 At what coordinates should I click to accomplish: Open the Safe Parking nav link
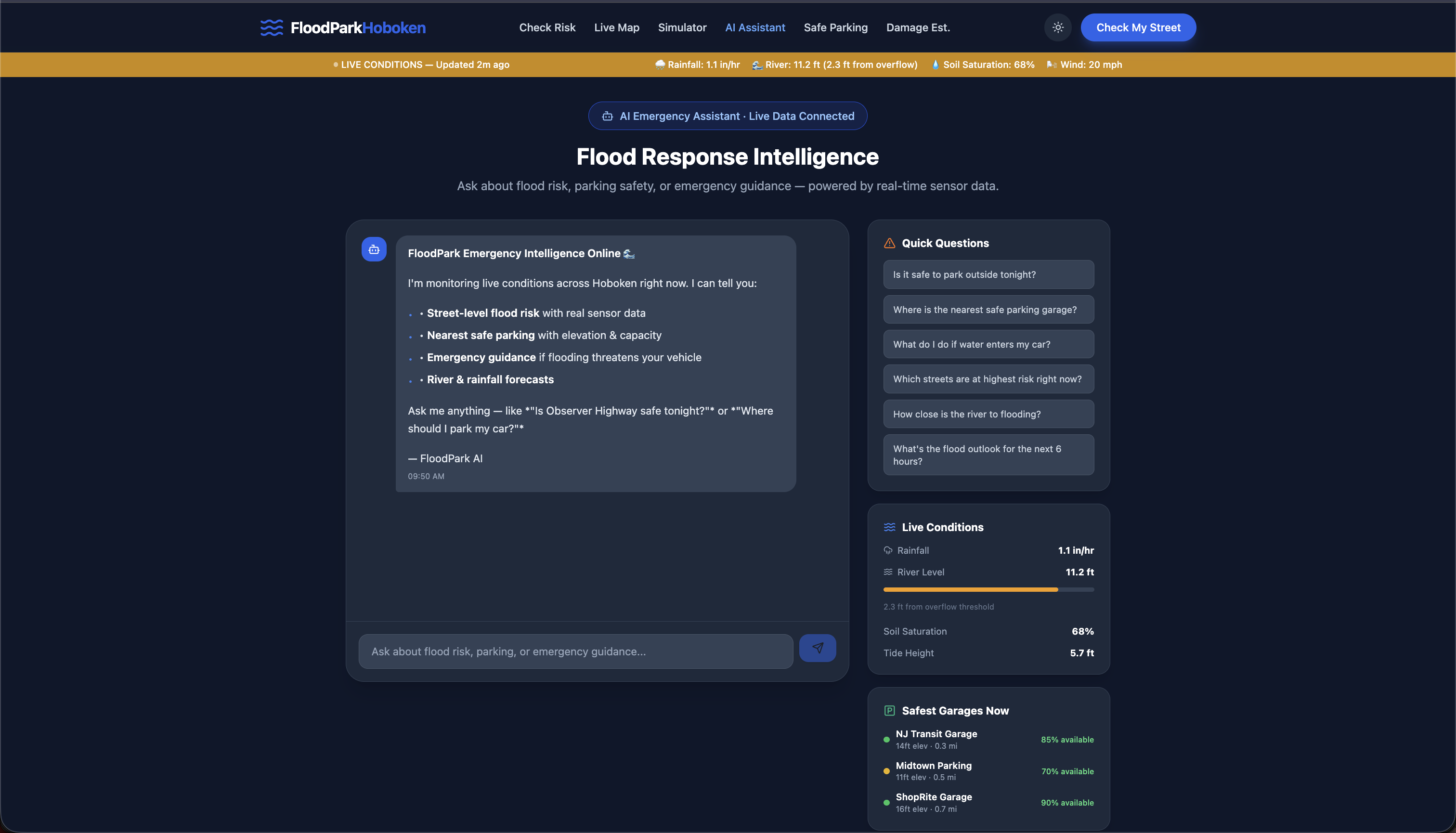pyautogui.click(x=835, y=27)
